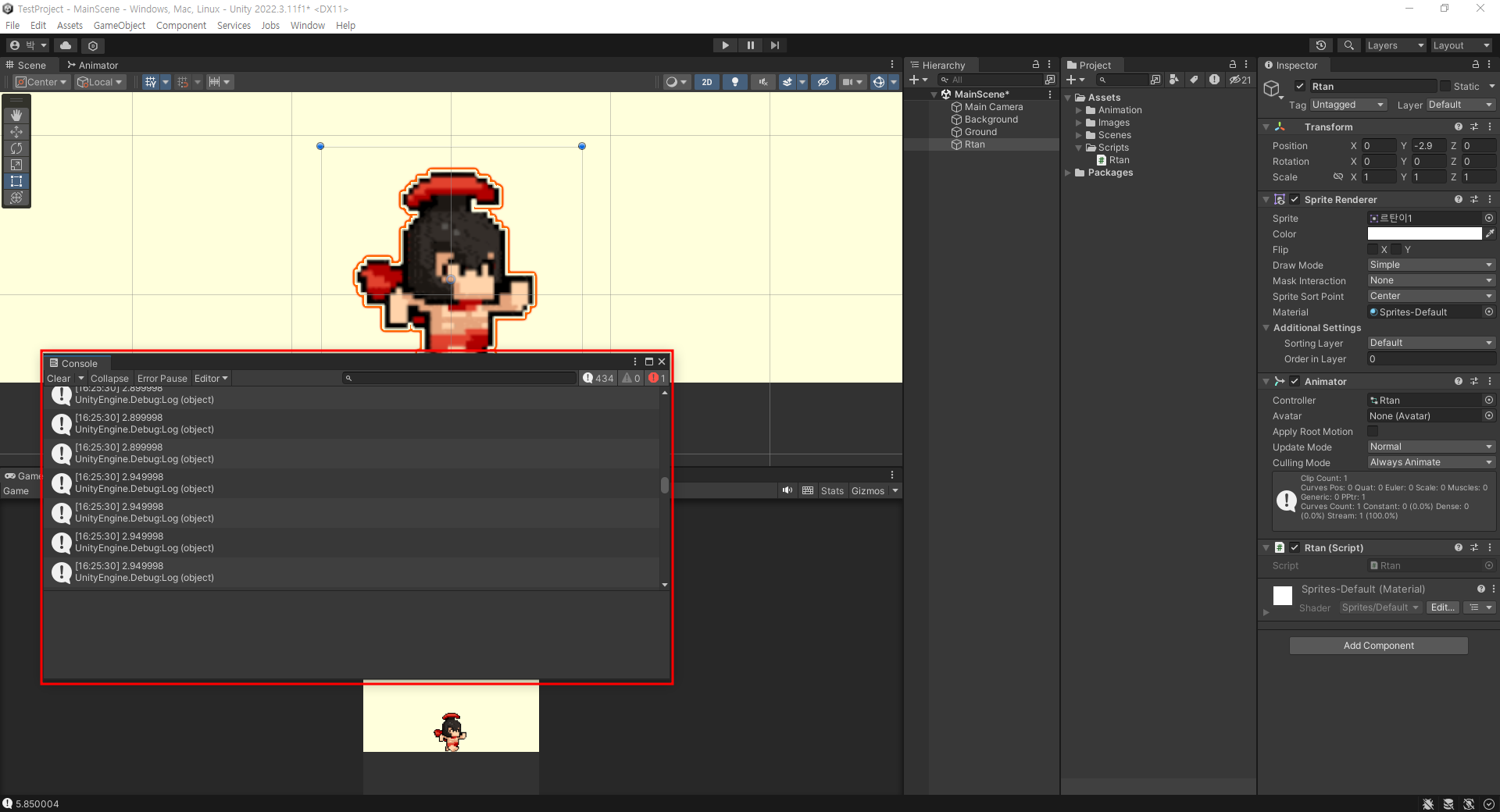Screen dimensions: 1500x812
Task: Open the Sorting Layer Default dropdown
Action: (1430, 343)
